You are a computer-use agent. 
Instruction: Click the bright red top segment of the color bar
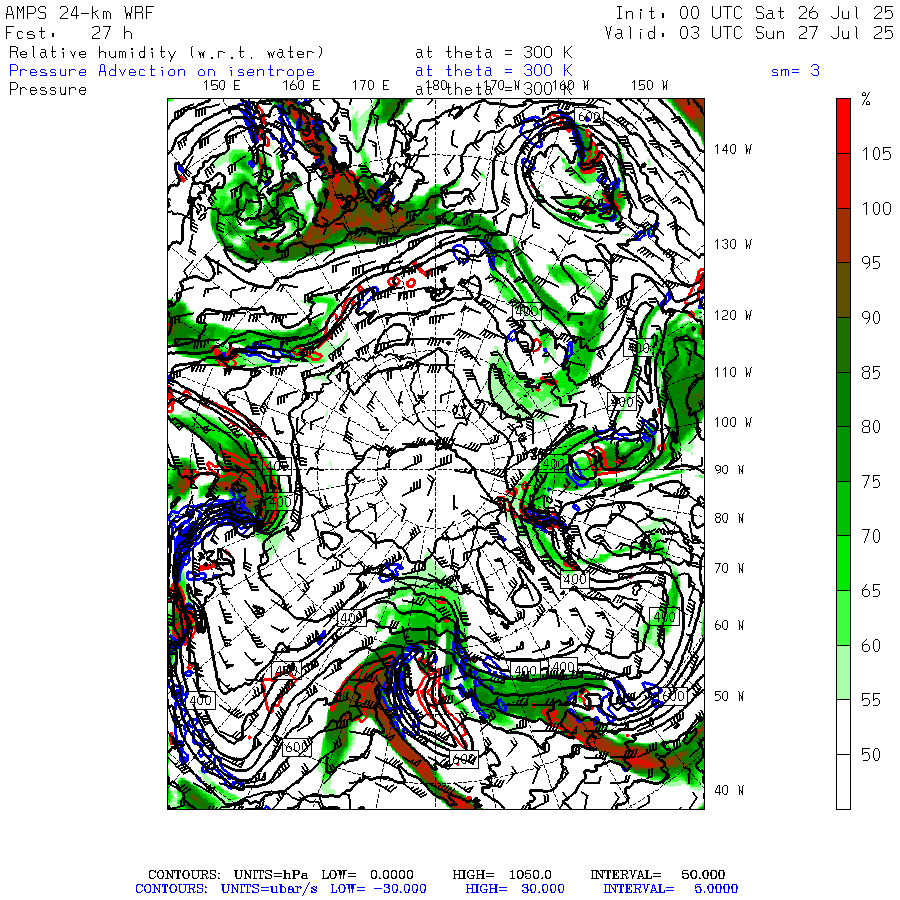[843, 126]
